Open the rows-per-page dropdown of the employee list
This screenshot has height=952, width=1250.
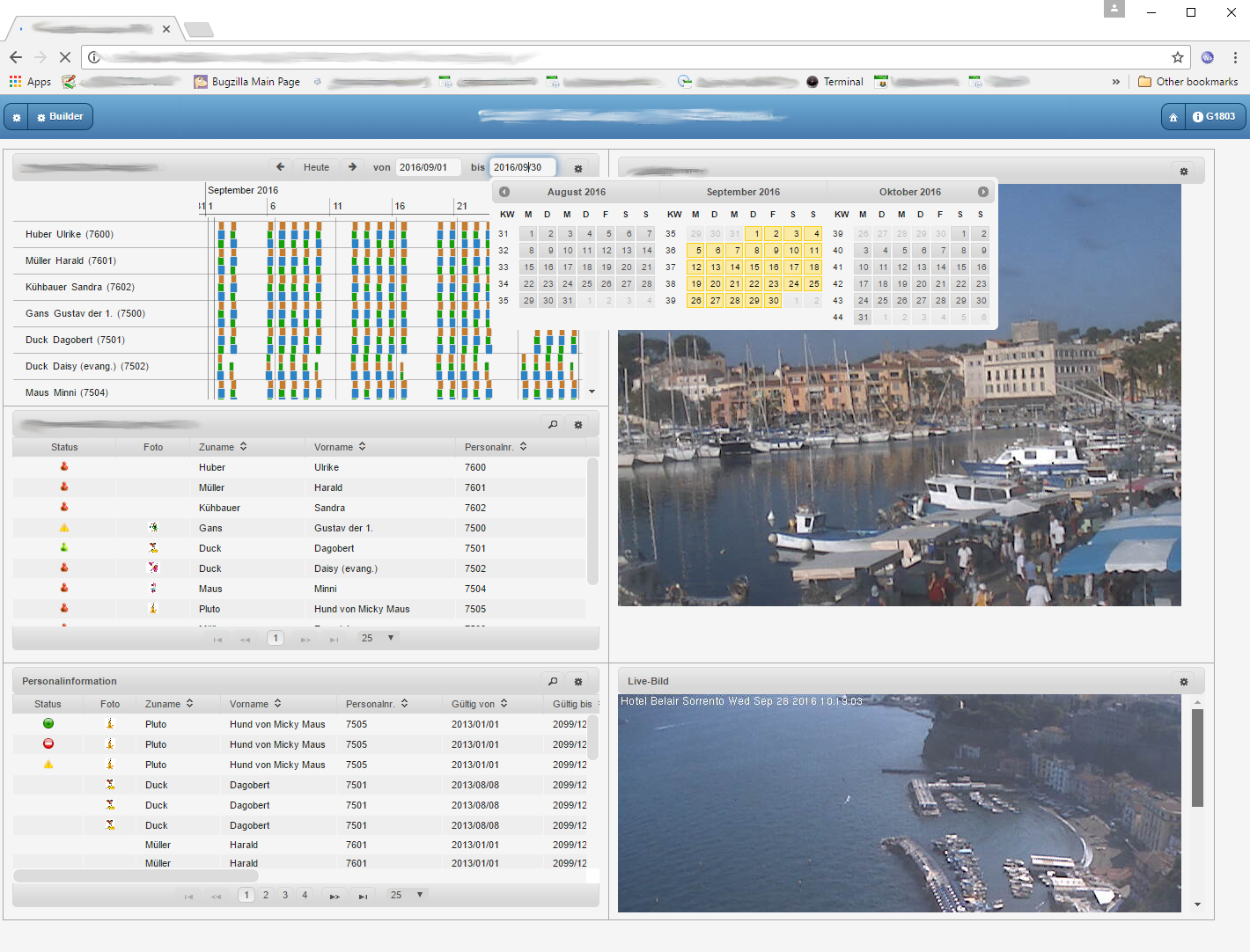379,638
